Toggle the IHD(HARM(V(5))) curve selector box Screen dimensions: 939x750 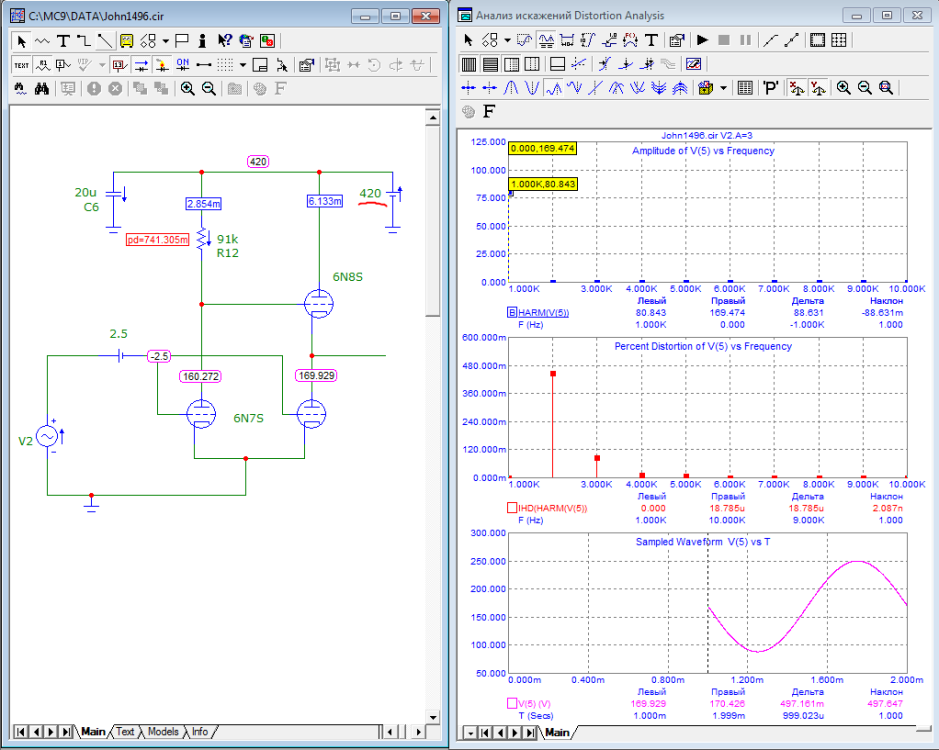pos(512,509)
